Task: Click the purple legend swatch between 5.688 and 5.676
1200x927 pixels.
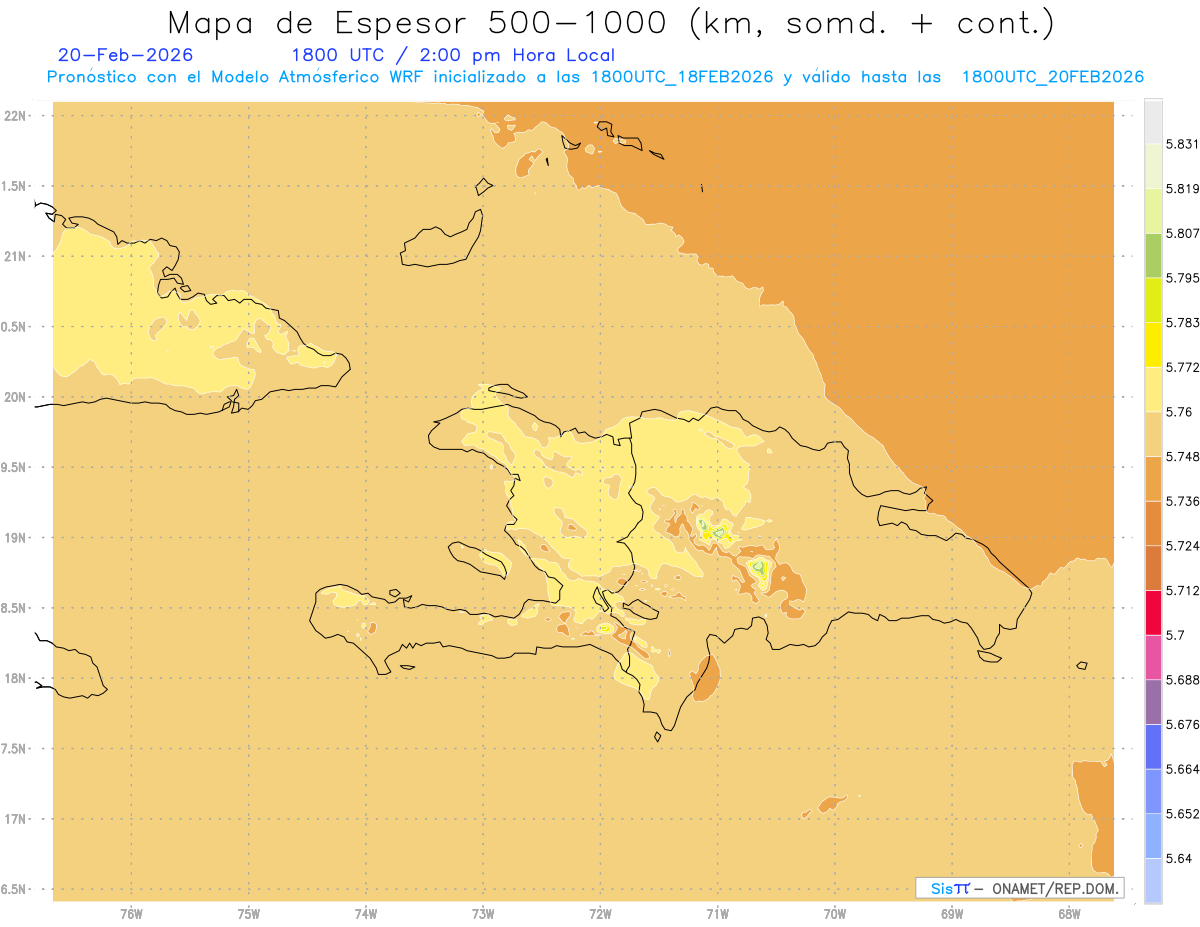Action: click(x=1153, y=702)
